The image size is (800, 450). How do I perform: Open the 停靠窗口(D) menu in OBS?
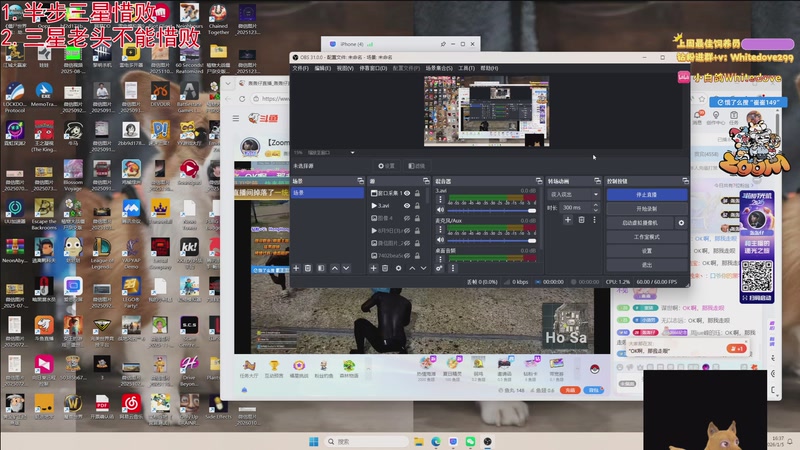pos(373,68)
